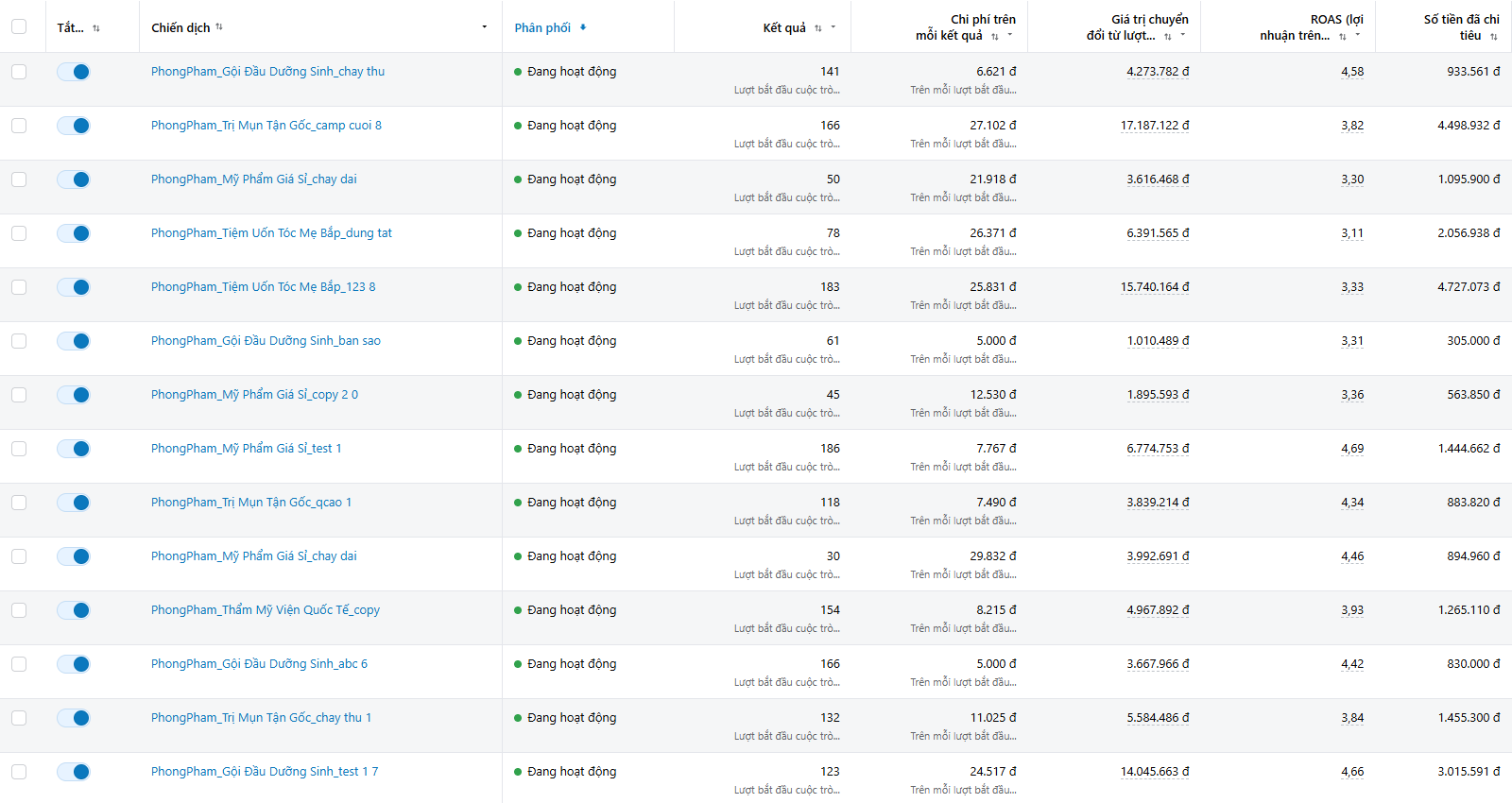Click the 29.832 đ cost per result

pos(993,556)
